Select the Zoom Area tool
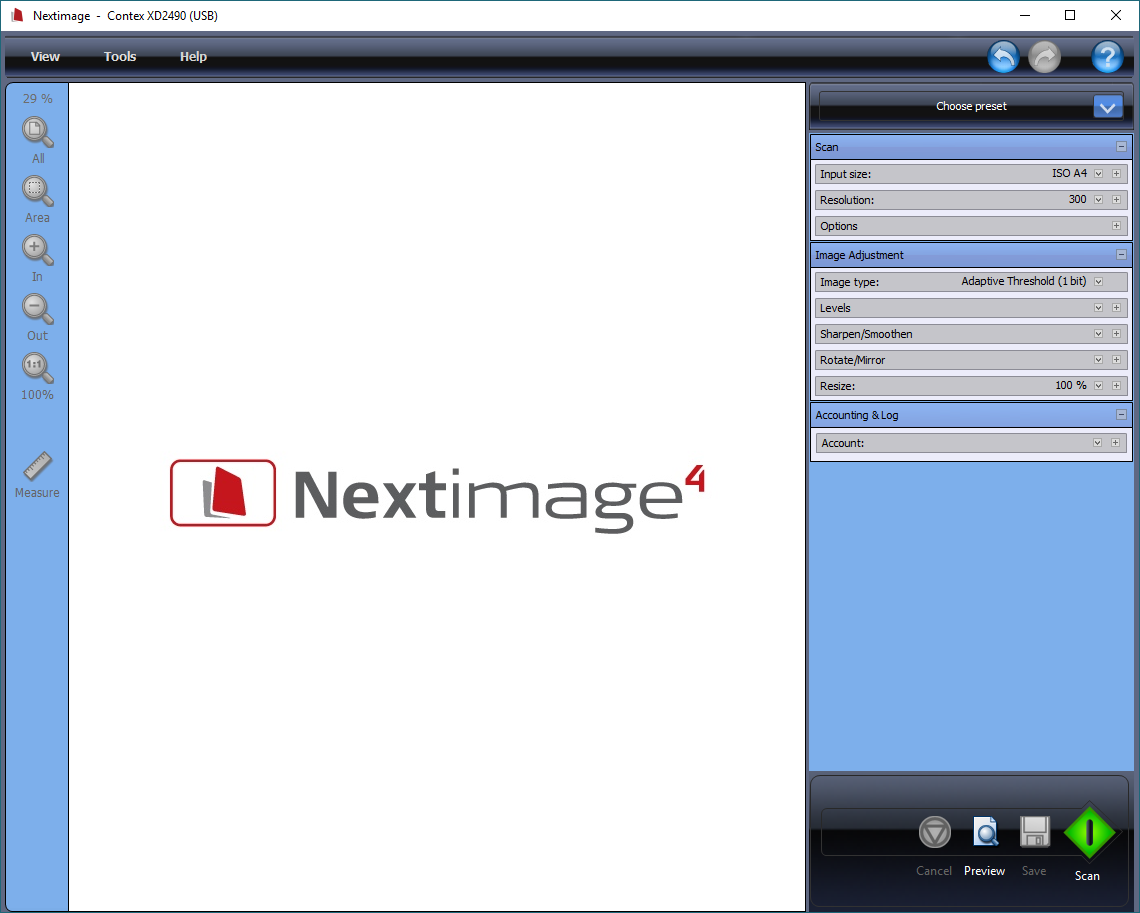The image size is (1140, 913). [37, 191]
